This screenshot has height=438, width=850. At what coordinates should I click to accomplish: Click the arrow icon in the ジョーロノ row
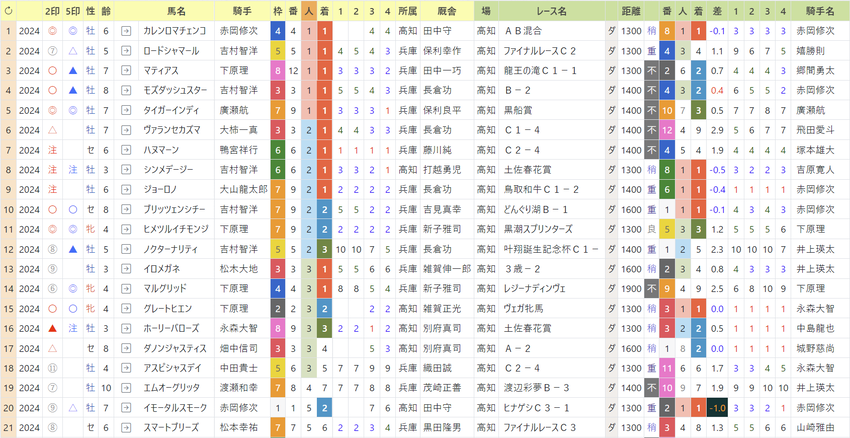(126, 190)
